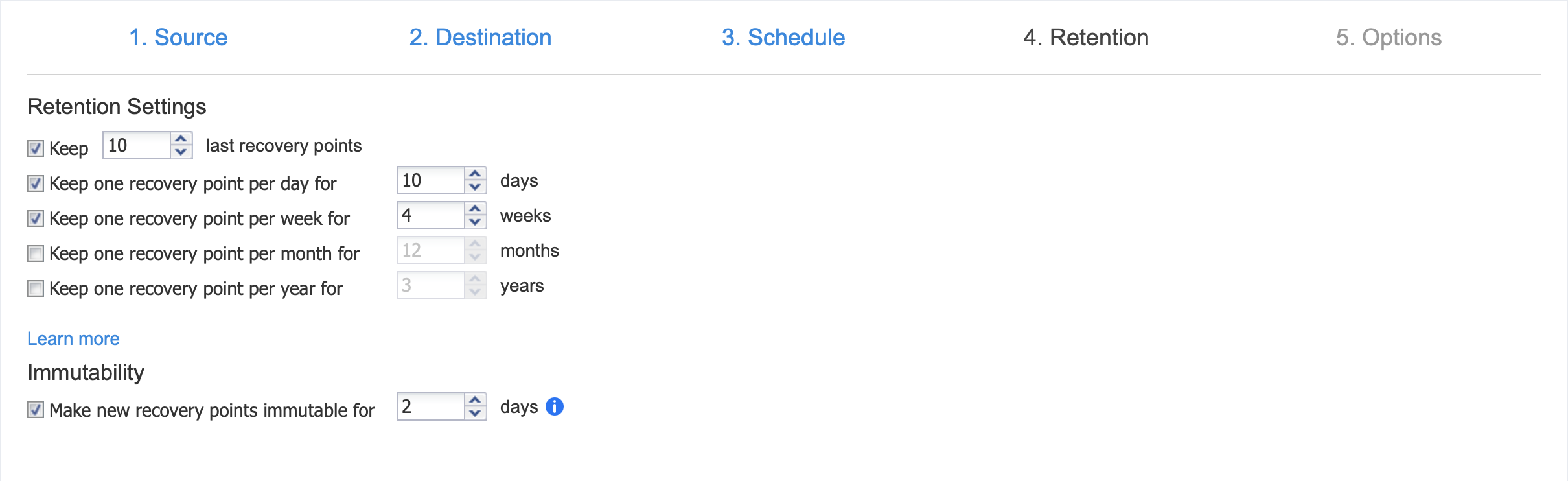Increase weekly retention weeks value
The width and height of the screenshot is (1568, 481).
click(475, 209)
